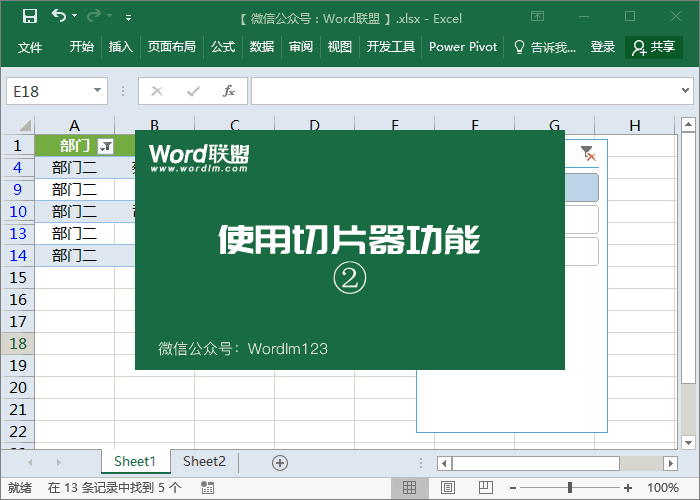The height and width of the screenshot is (500, 700).
Task: Click the clear filter icon on slicer
Action: point(588,152)
